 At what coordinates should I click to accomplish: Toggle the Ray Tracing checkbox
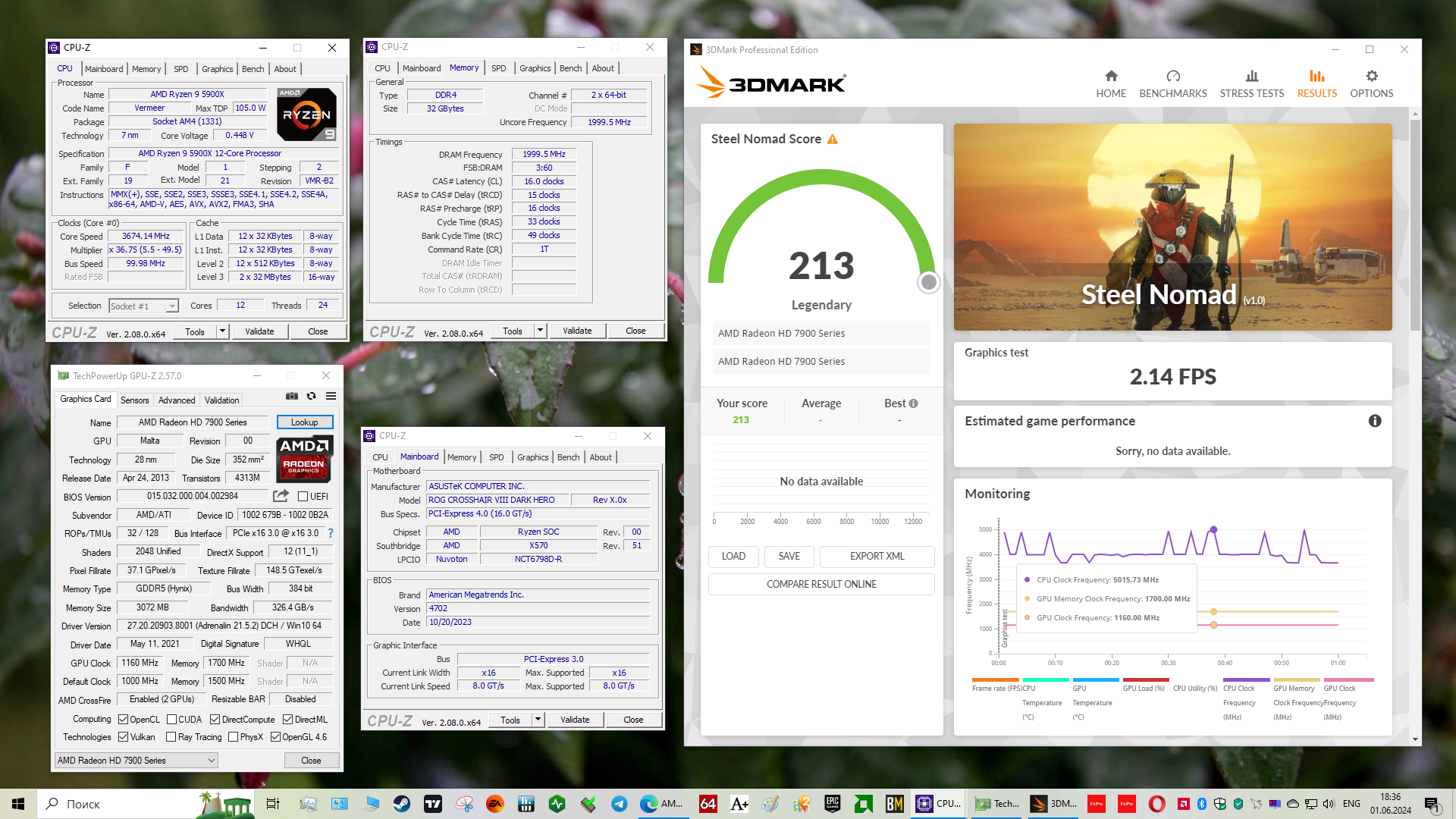pos(171,737)
